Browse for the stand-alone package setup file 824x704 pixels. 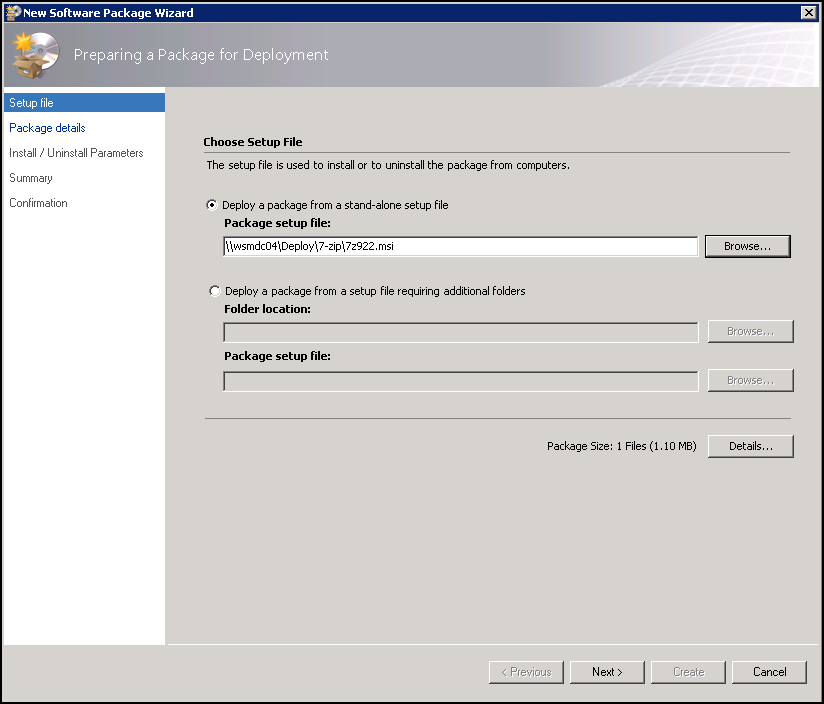(747, 245)
